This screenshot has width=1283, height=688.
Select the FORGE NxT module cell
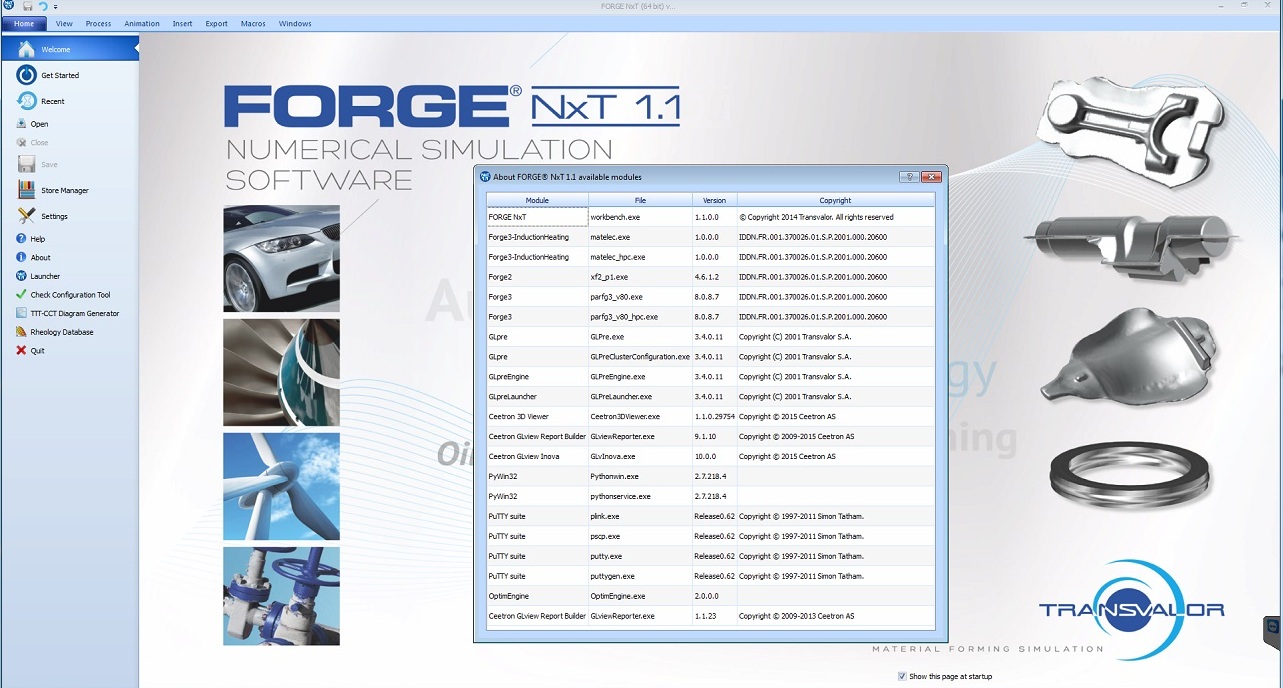[537, 217]
